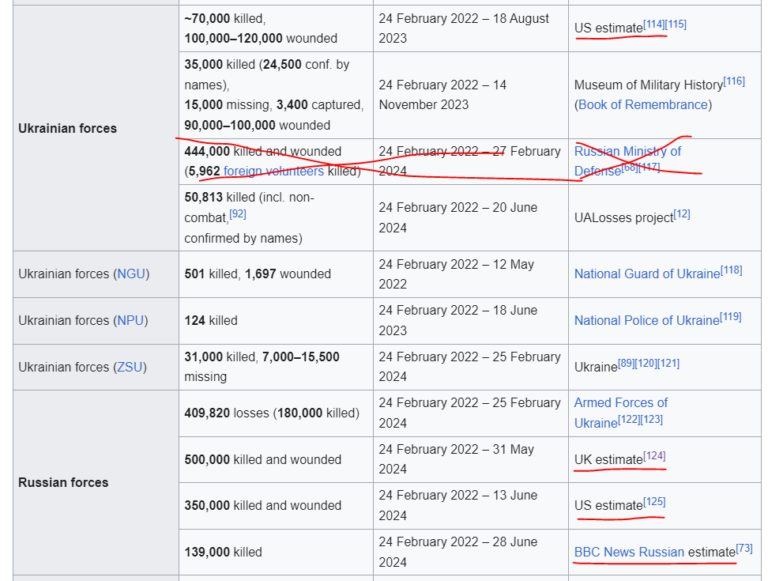Follow the Book of Remembrance link
Viewport: 768px width, 581px height.
pyautogui.click(x=643, y=105)
